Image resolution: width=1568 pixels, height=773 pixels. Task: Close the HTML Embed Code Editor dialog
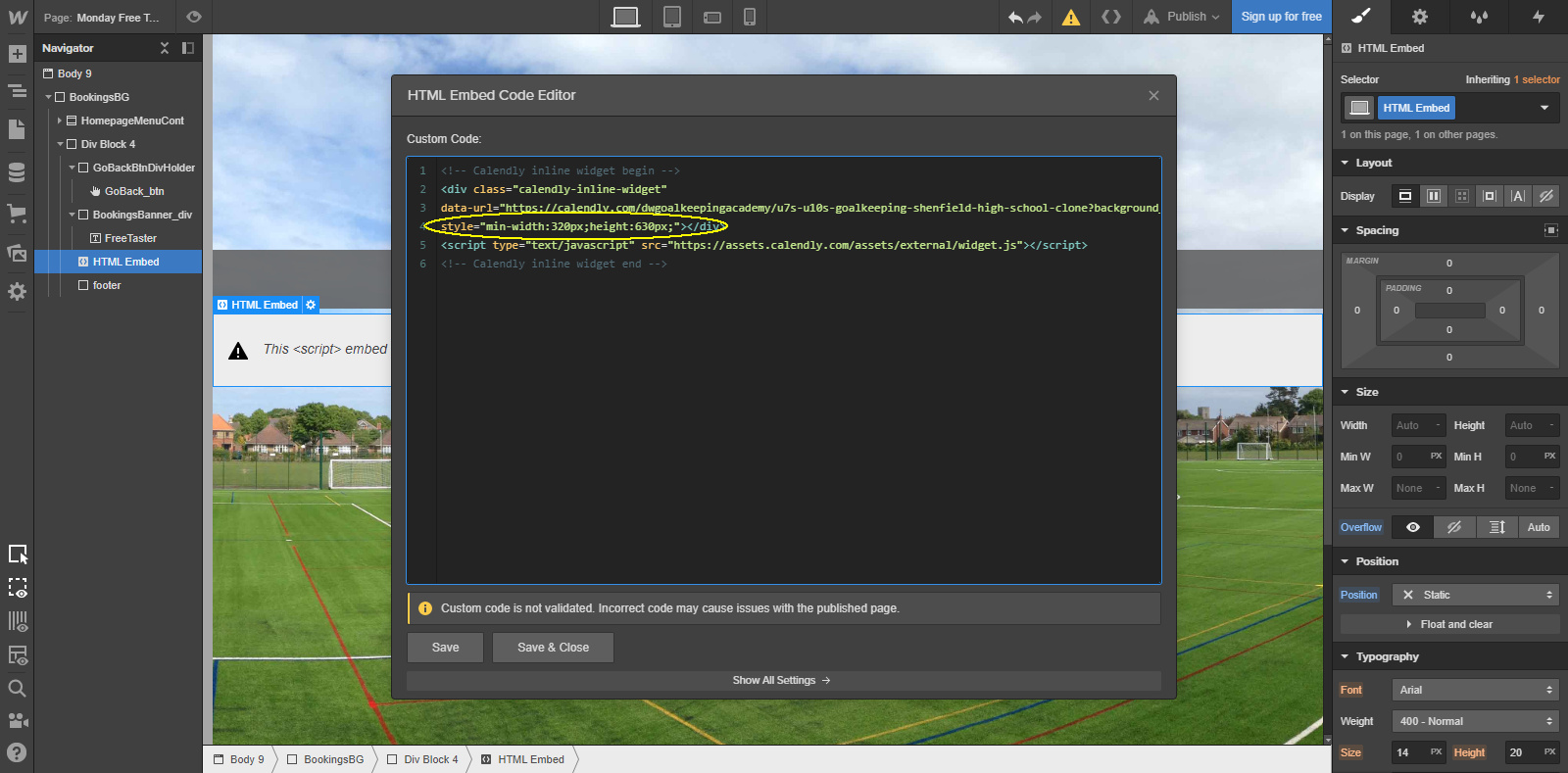(1153, 95)
